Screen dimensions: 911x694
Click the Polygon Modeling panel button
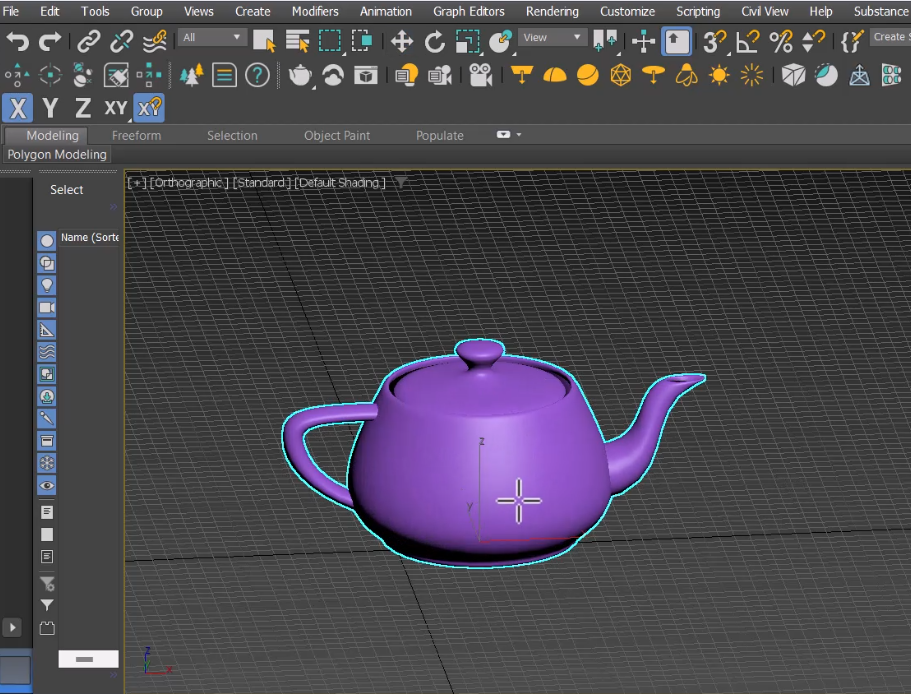pos(57,154)
